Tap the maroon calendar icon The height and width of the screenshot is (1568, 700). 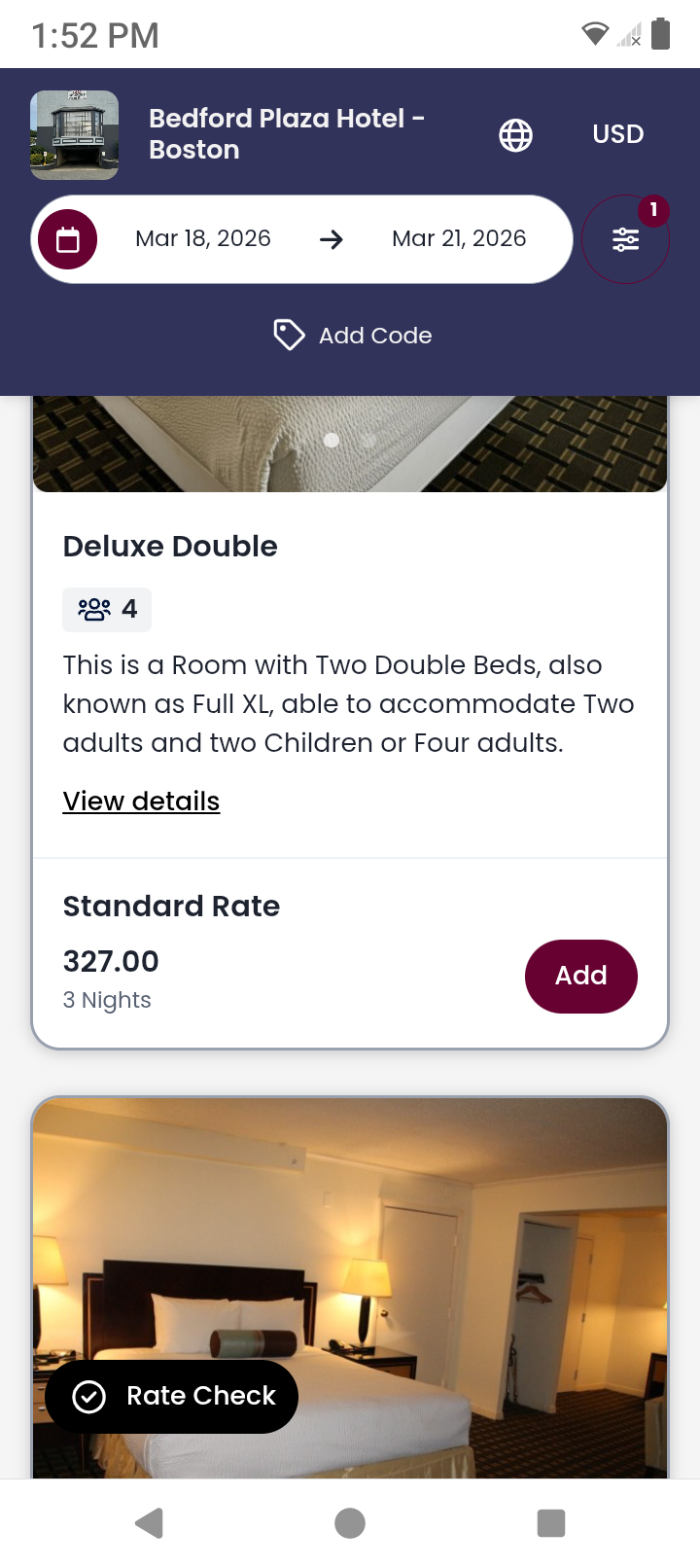68,239
